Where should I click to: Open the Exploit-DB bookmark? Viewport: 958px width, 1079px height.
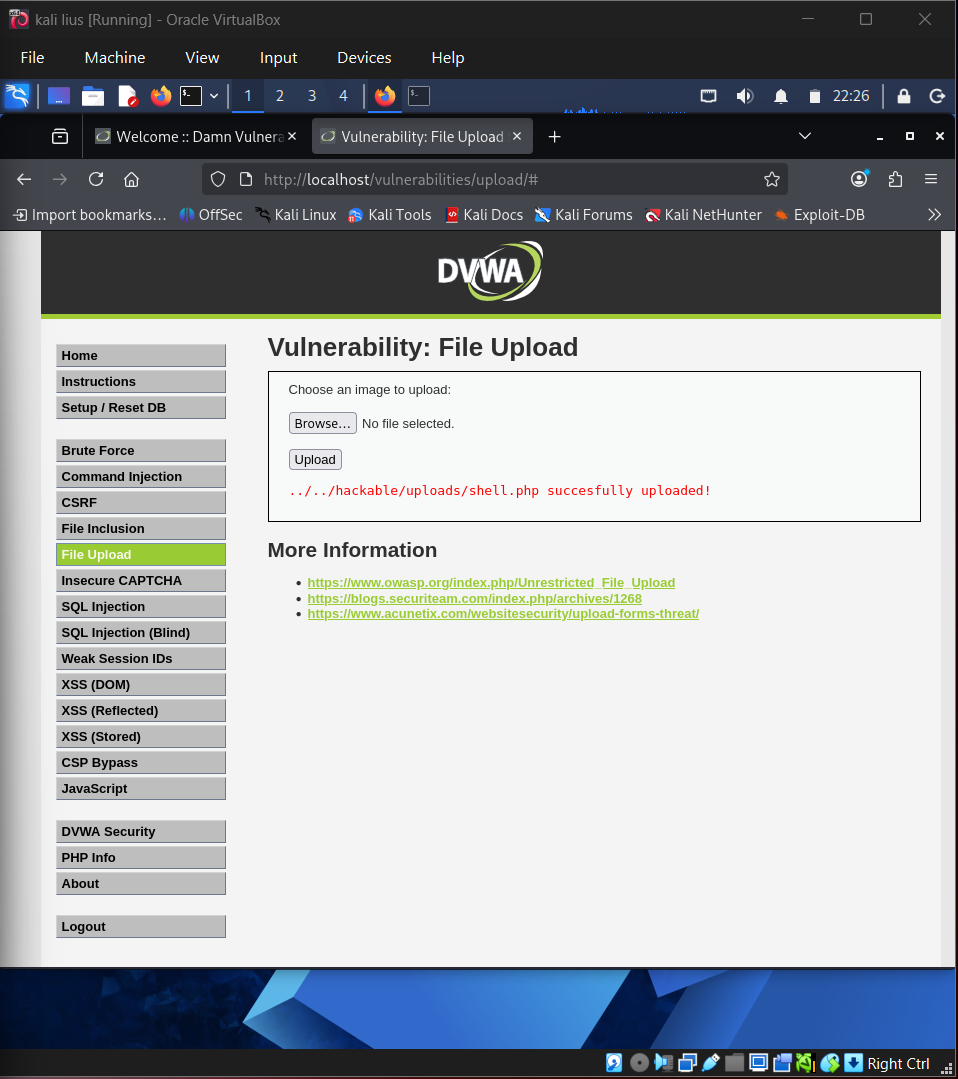pos(819,215)
